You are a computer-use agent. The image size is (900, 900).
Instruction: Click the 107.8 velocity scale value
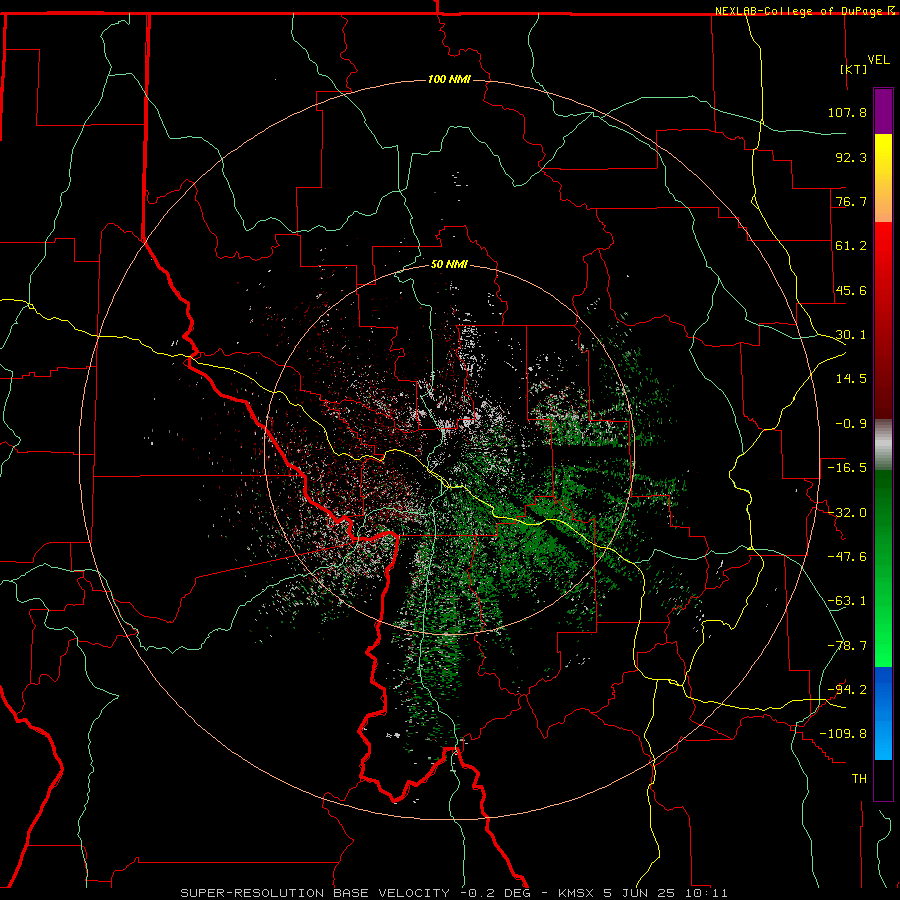click(847, 112)
